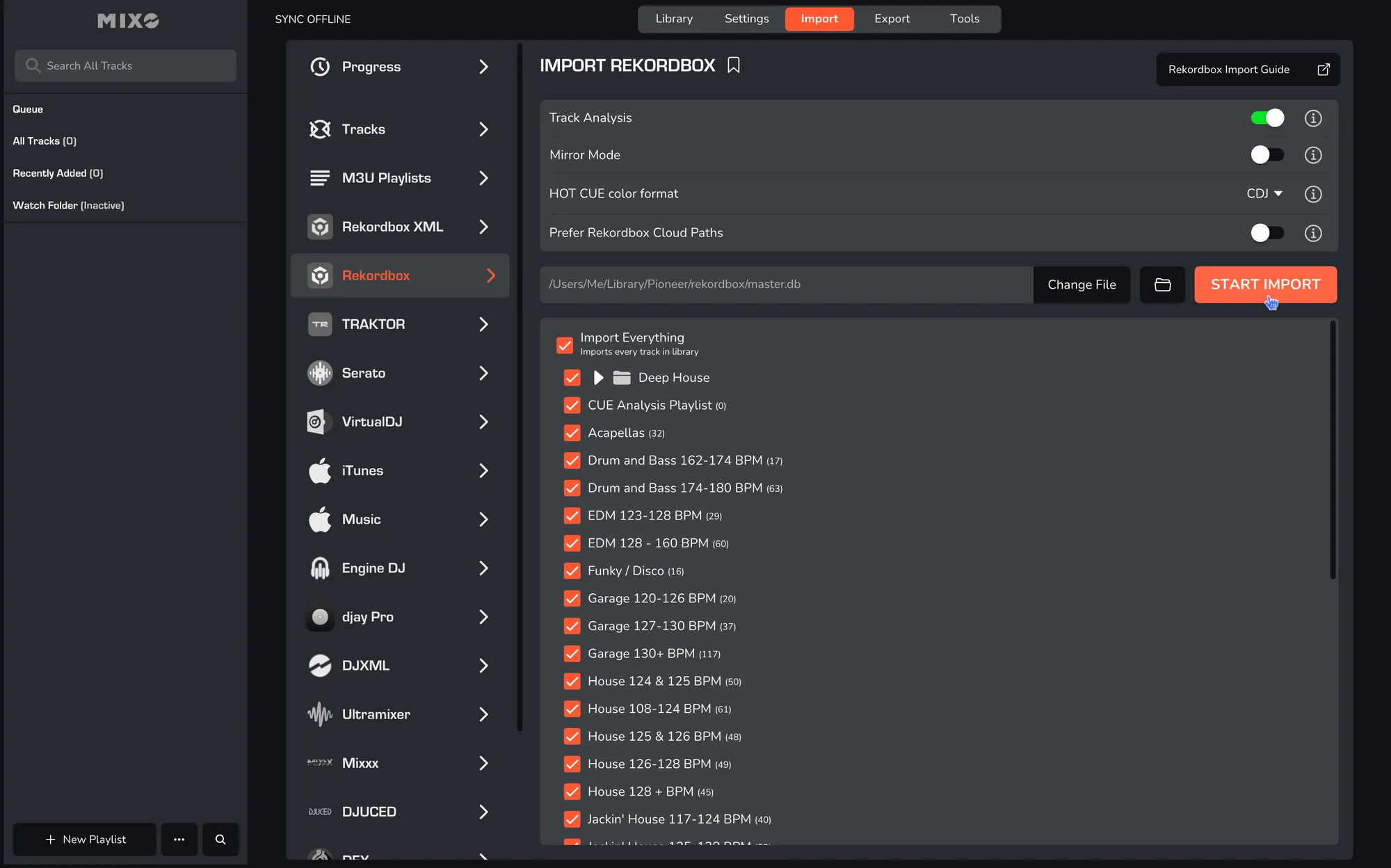Click into the Search All Tracks field

click(x=125, y=66)
